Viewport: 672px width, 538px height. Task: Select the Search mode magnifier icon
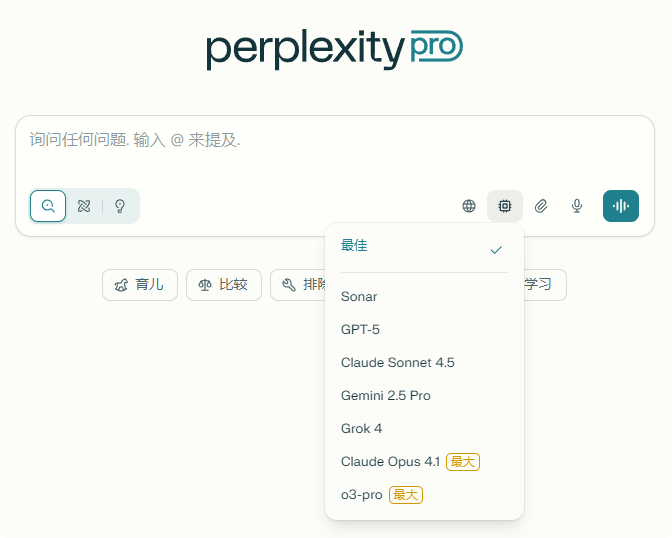pos(48,206)
